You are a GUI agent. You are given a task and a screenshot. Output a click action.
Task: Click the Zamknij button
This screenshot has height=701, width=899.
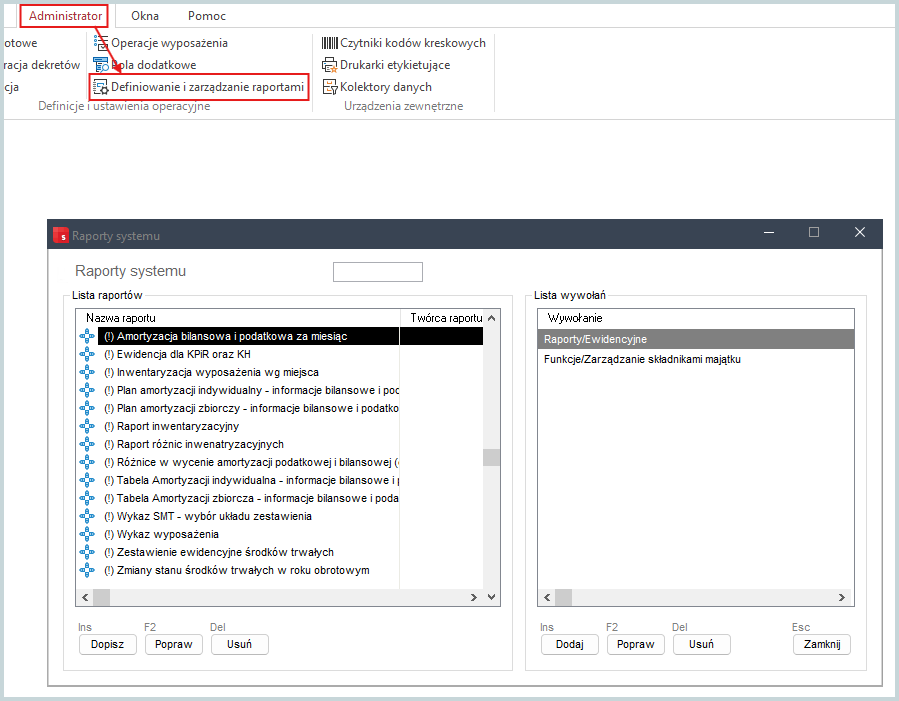822,644
